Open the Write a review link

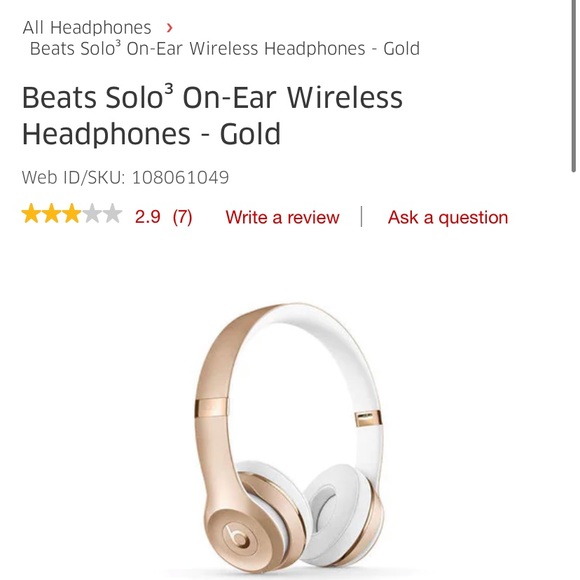(x=282, y=217)
